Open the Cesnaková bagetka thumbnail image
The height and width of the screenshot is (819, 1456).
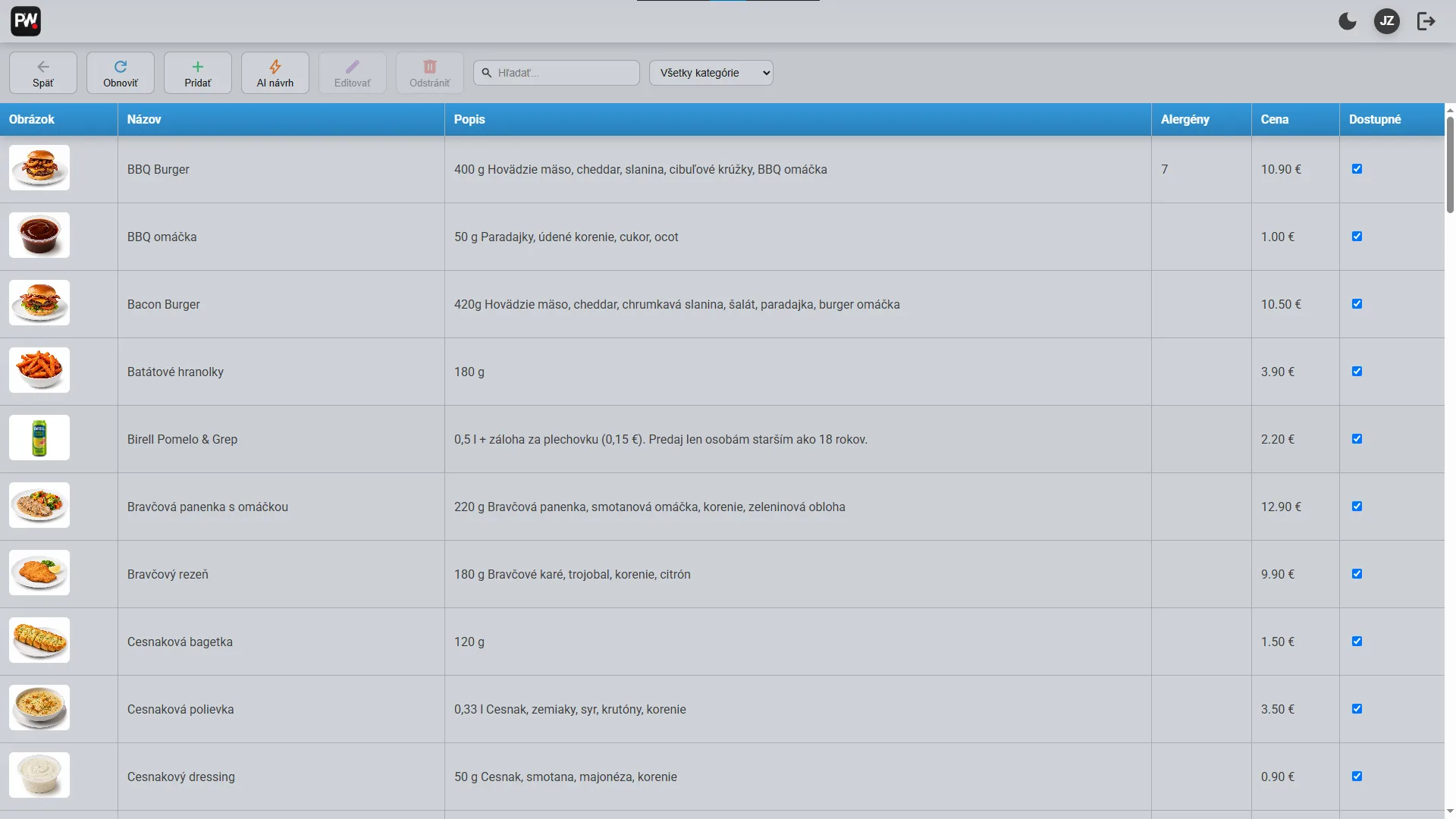click(x=39, y=640)
